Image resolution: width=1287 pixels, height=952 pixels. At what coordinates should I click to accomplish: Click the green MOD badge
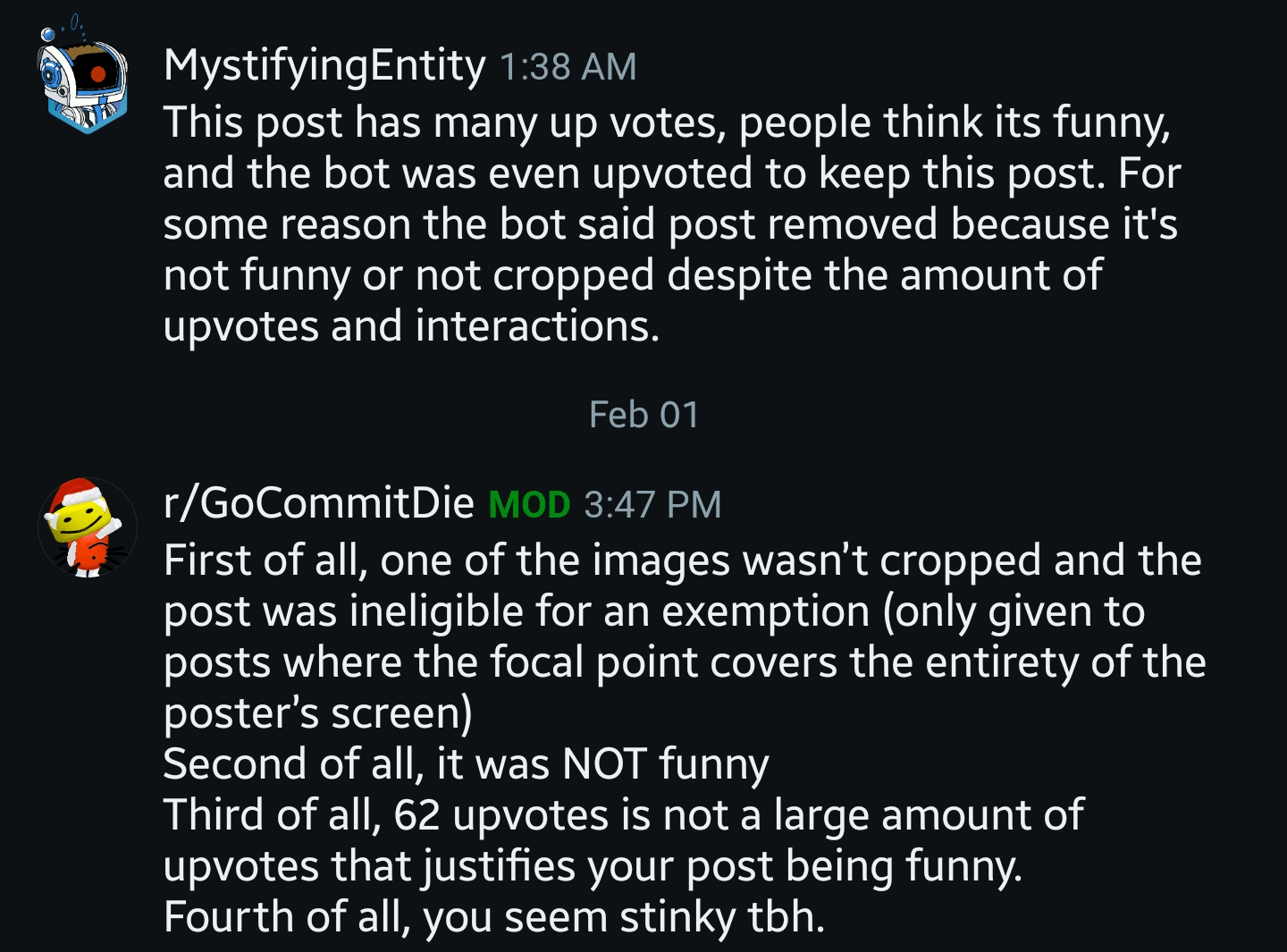tap(529, 505)
